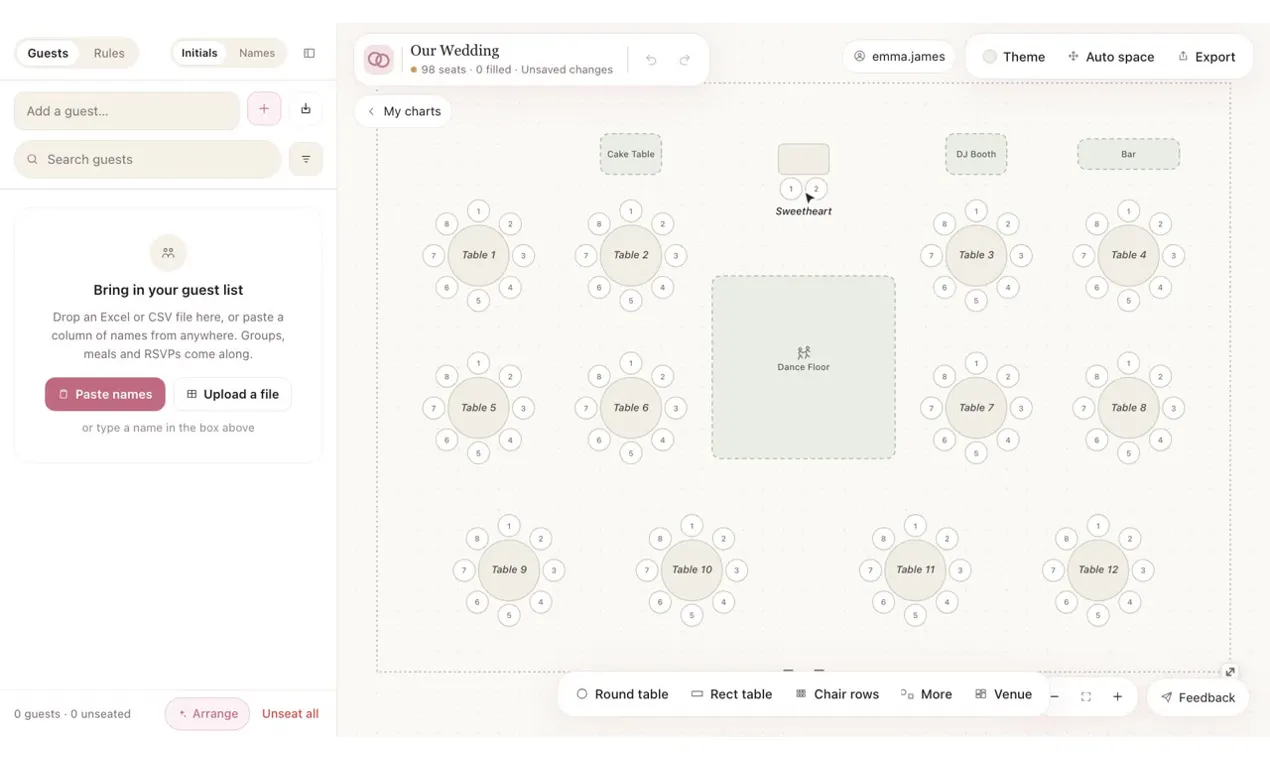Viewport: 1270px width, 760px height.
Task: Click the Unseat all link
Action: (x=290, y=714)
